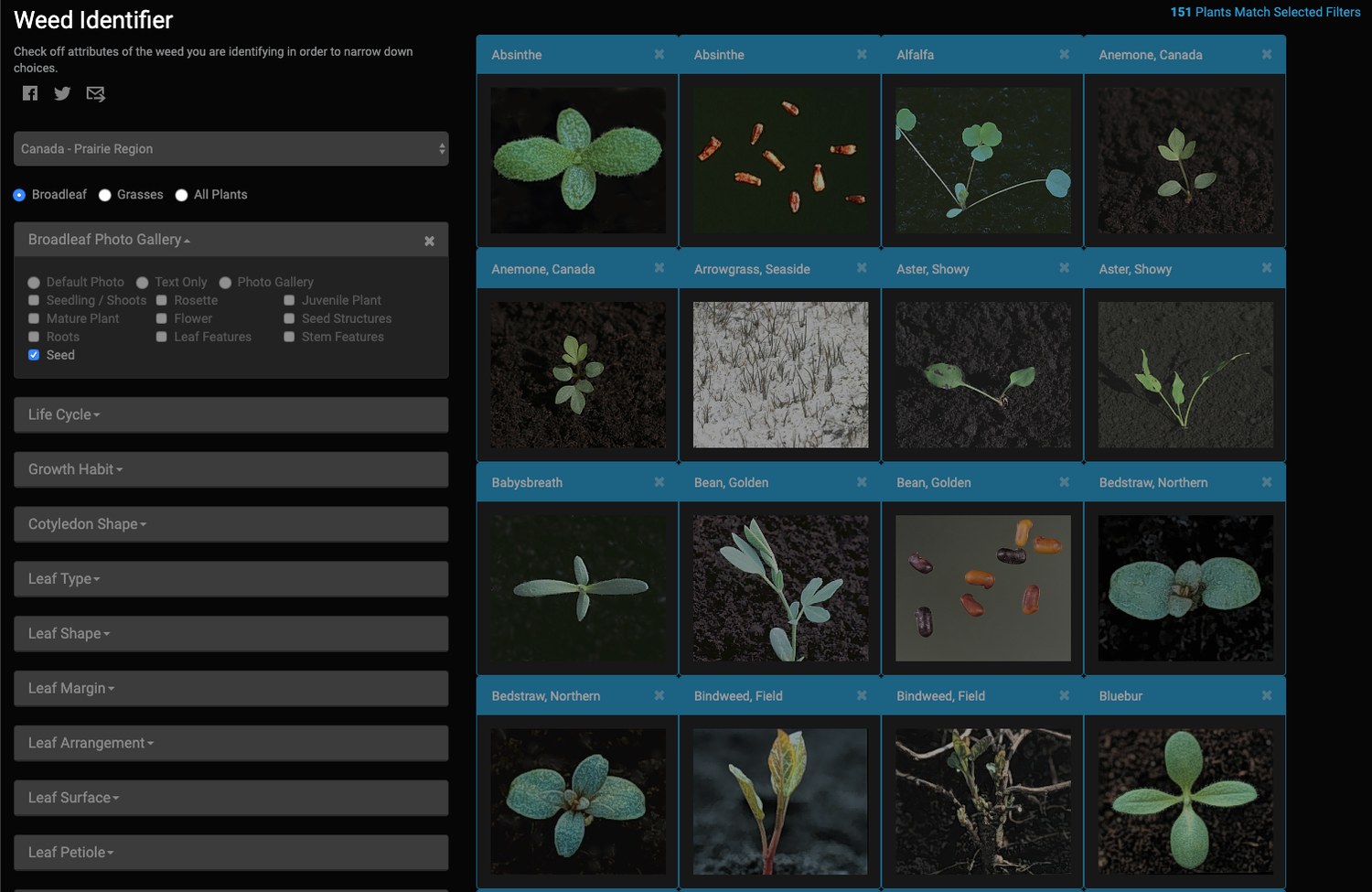
Task: Share the page on Facebook
Action: 30,93
